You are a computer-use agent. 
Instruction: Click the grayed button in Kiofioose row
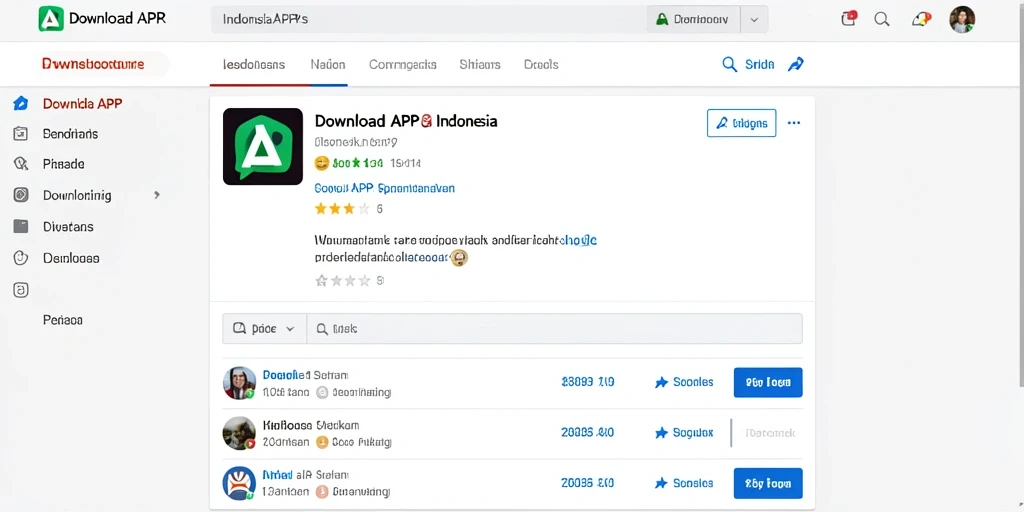(x=768, y=433)
